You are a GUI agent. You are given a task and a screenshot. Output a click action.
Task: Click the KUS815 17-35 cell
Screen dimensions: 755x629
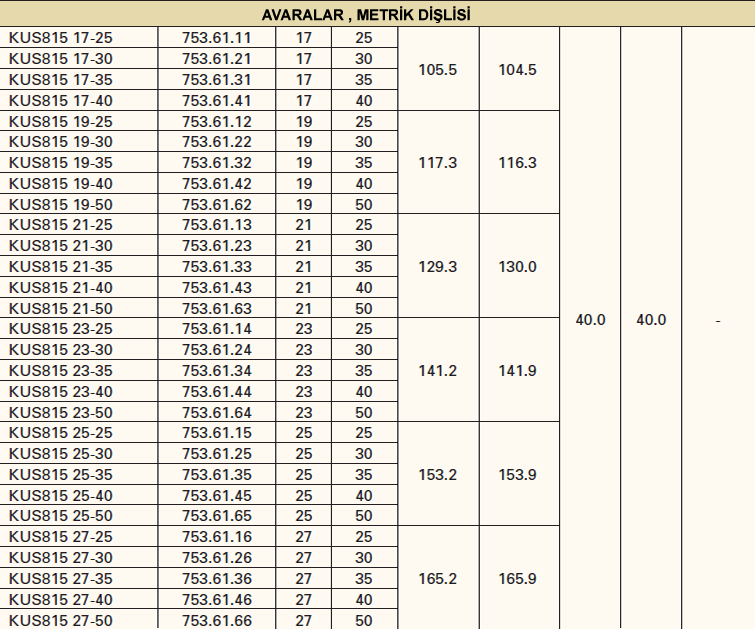click(x=61, y=79)
